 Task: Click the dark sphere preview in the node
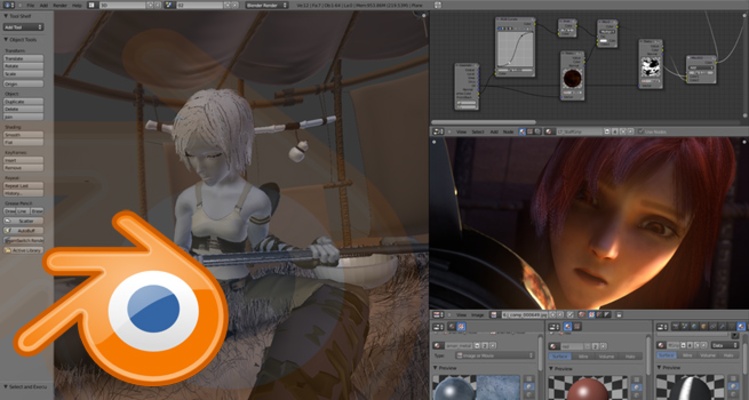click(x=572, y=78)
